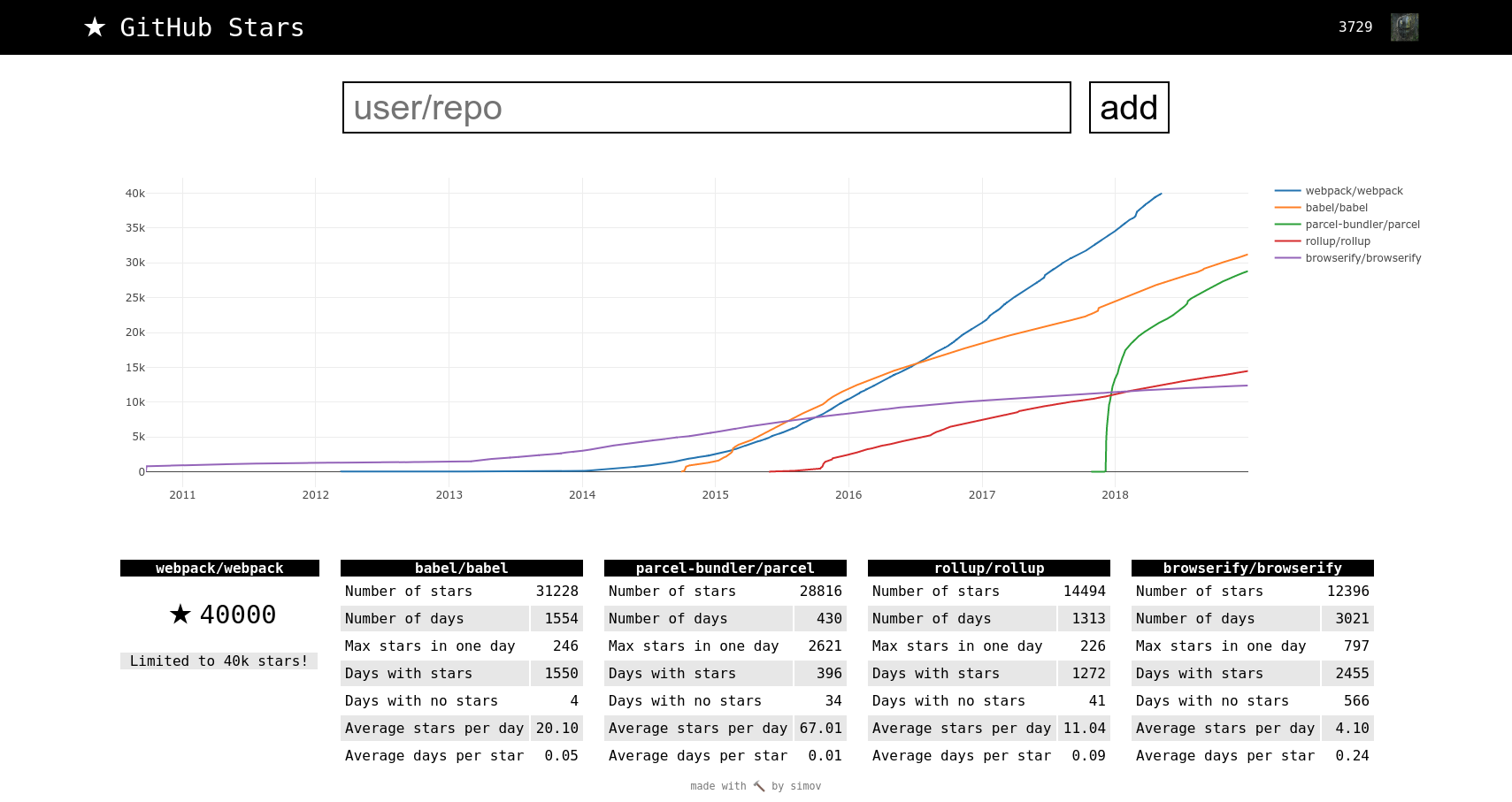Select browserify's days with stars 2455
Screen dimensions: 1512x802
[x=1353, y=674]
